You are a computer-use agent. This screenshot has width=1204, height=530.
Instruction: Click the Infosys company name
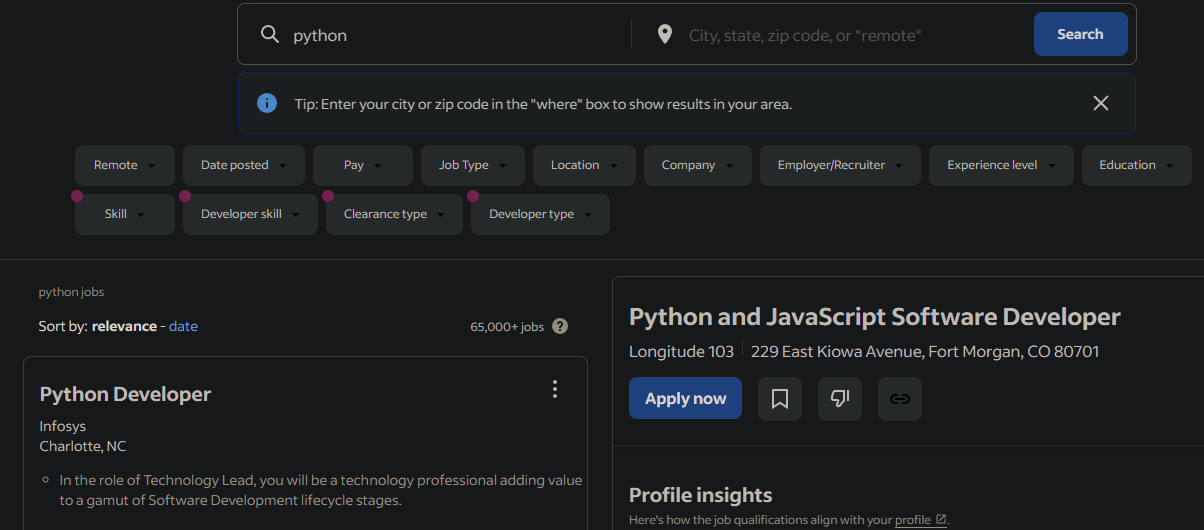click(63, 426)
